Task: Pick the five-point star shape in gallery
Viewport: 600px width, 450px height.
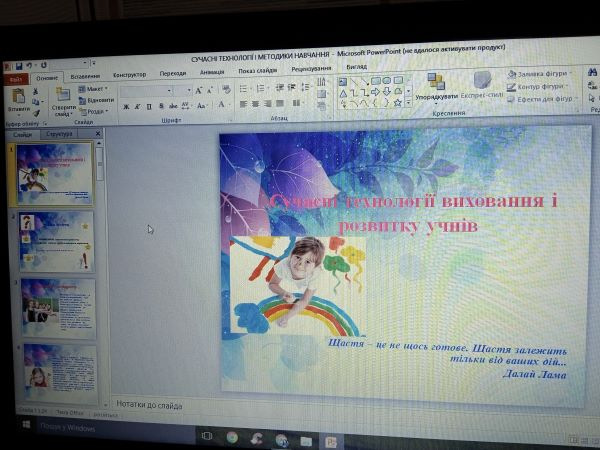Action: click(398, 102)
